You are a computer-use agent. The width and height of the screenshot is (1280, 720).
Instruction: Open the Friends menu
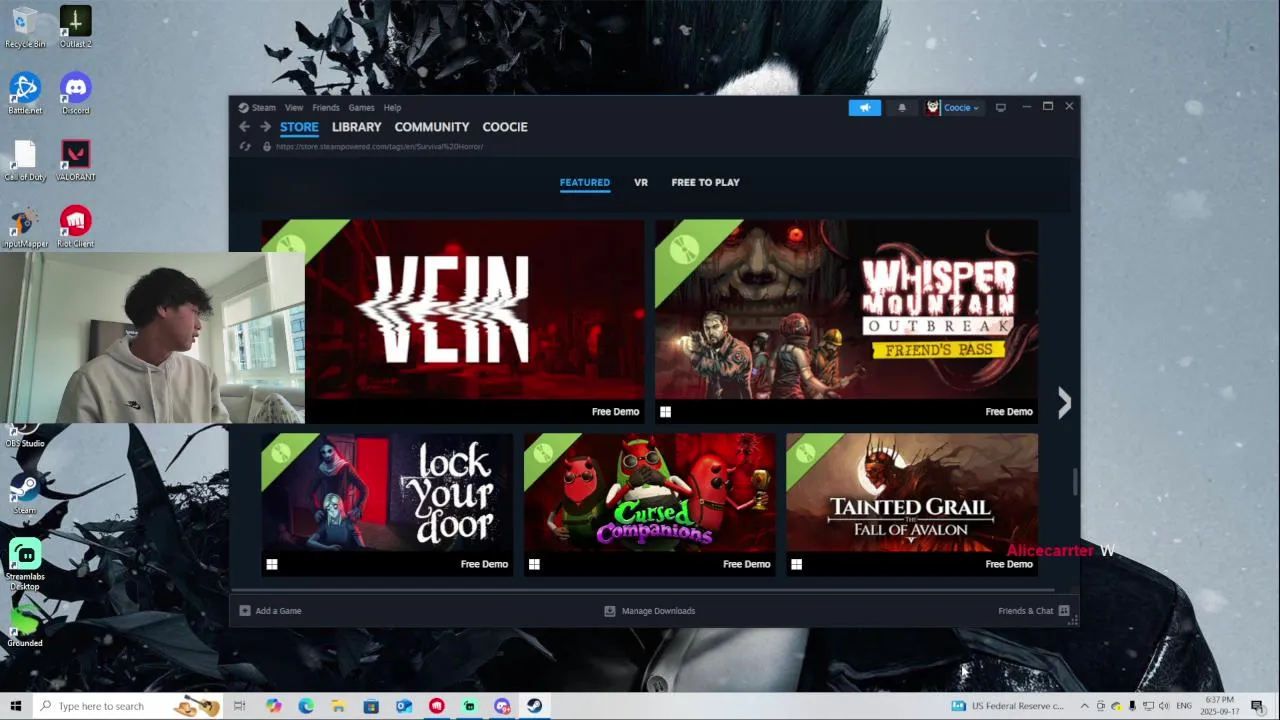pos(326,108)
